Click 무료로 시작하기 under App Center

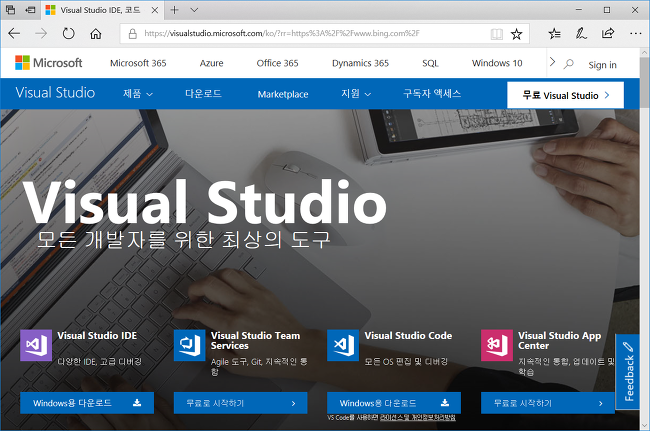(x=548, y=403)
